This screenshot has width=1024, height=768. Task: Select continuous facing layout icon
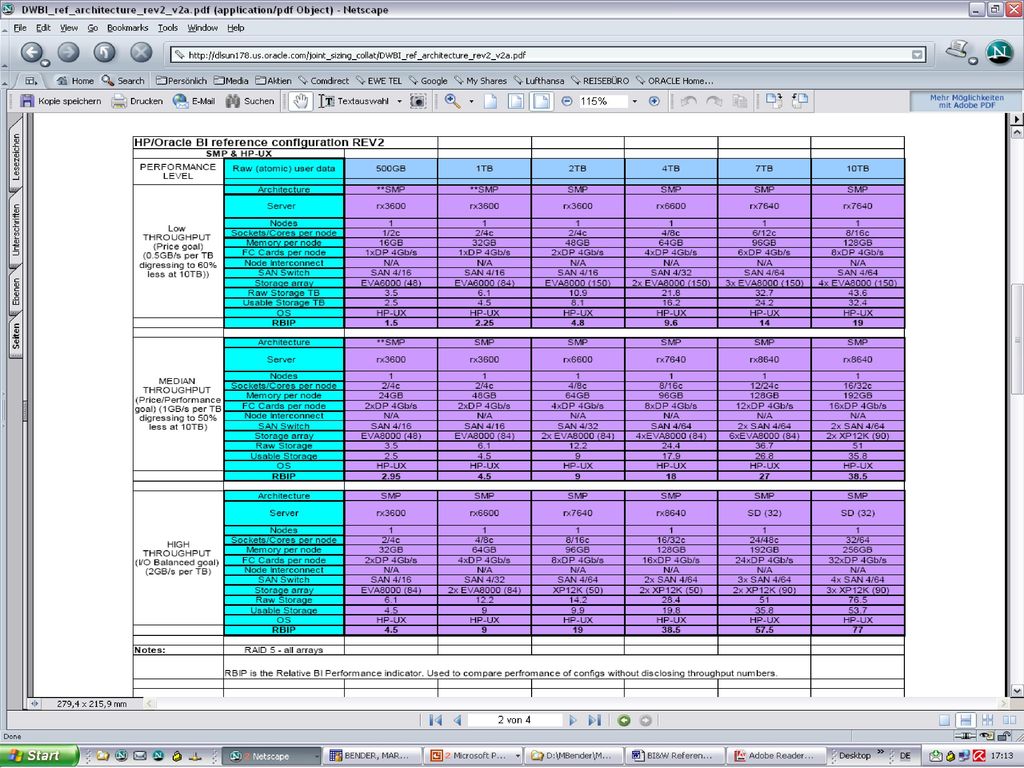(x=987, y=720)
